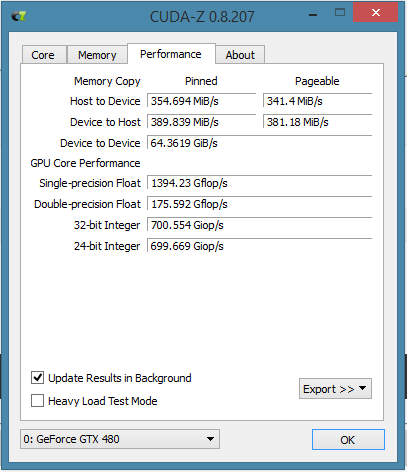Viewport: 407px width, 472px height.
Task: Enable Heavy Load Test Mode checkbox
Action: pyautogui.click(x=37, y=401)
